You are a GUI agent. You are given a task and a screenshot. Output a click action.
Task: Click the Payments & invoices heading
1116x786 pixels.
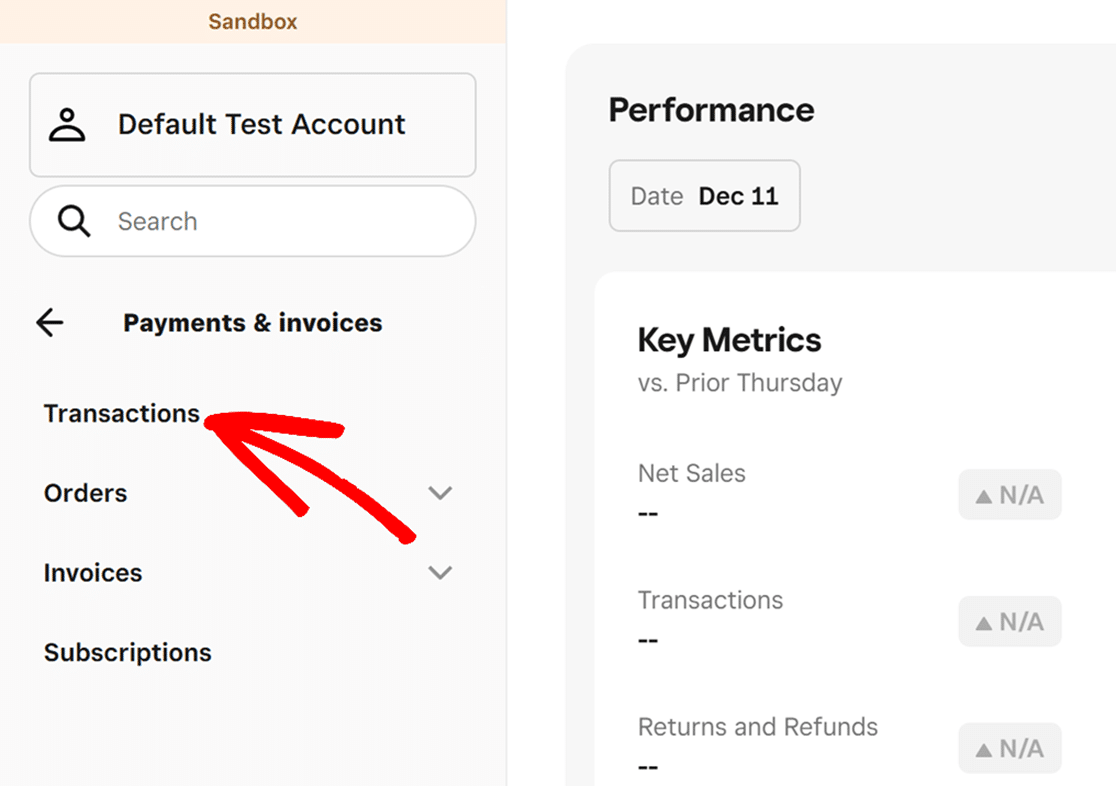click(252, 322)
